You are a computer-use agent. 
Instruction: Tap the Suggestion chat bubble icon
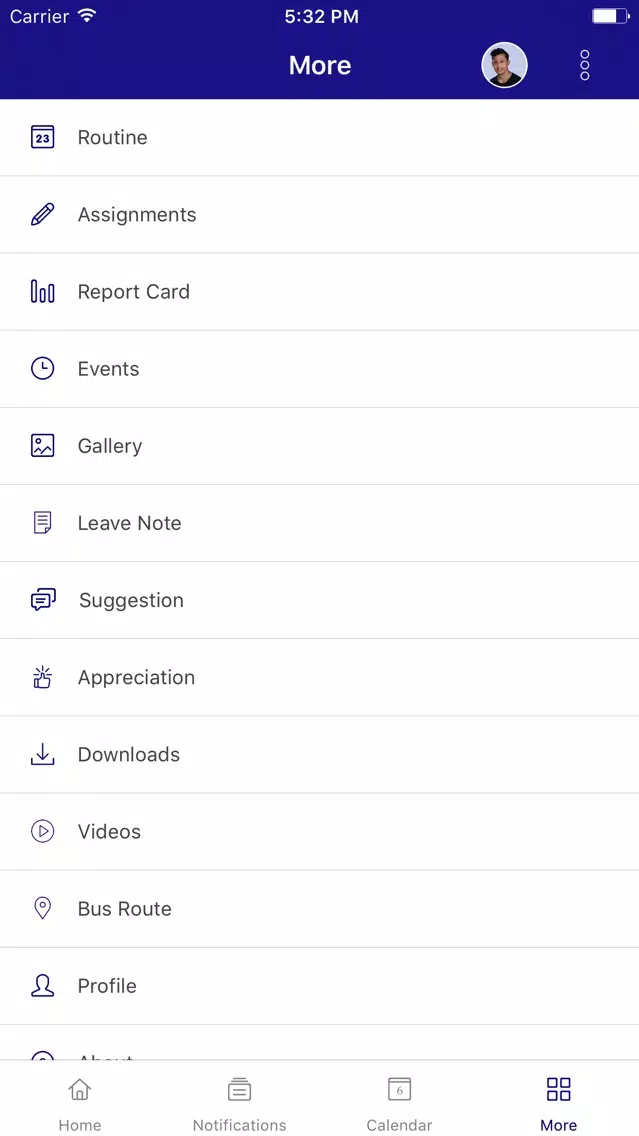42,599
